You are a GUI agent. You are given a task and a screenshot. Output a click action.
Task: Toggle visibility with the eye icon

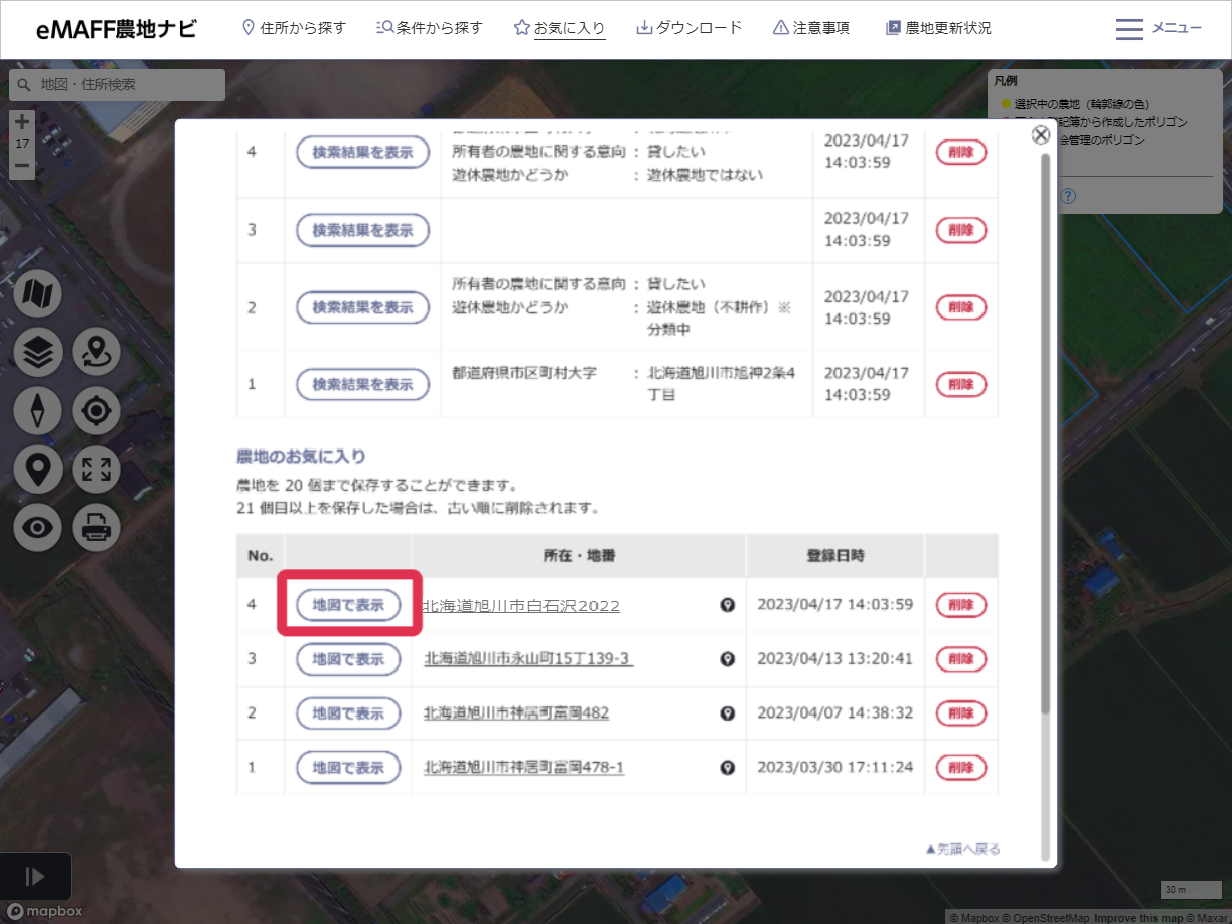click(38, 528)
